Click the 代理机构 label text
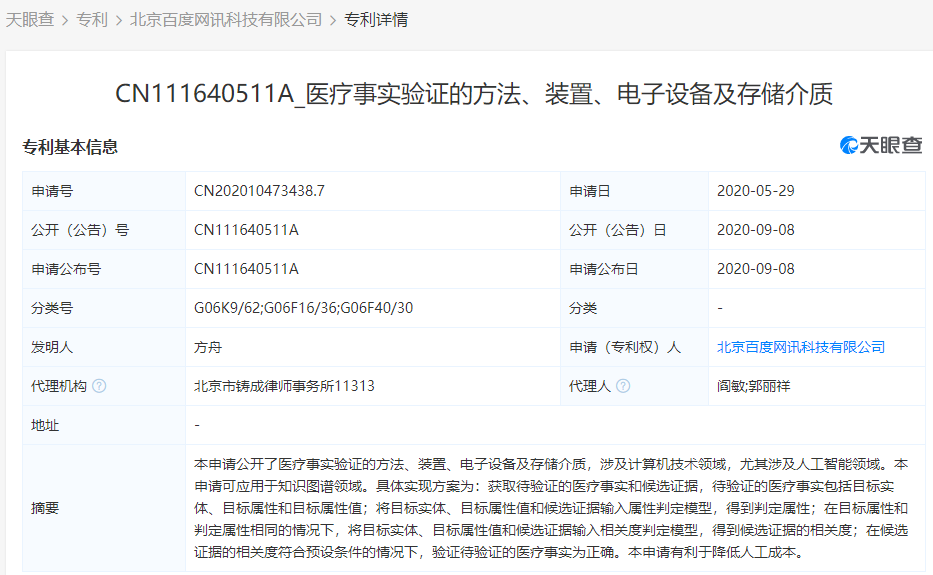This screenshot has width=933, height=575. coord(59,386)
